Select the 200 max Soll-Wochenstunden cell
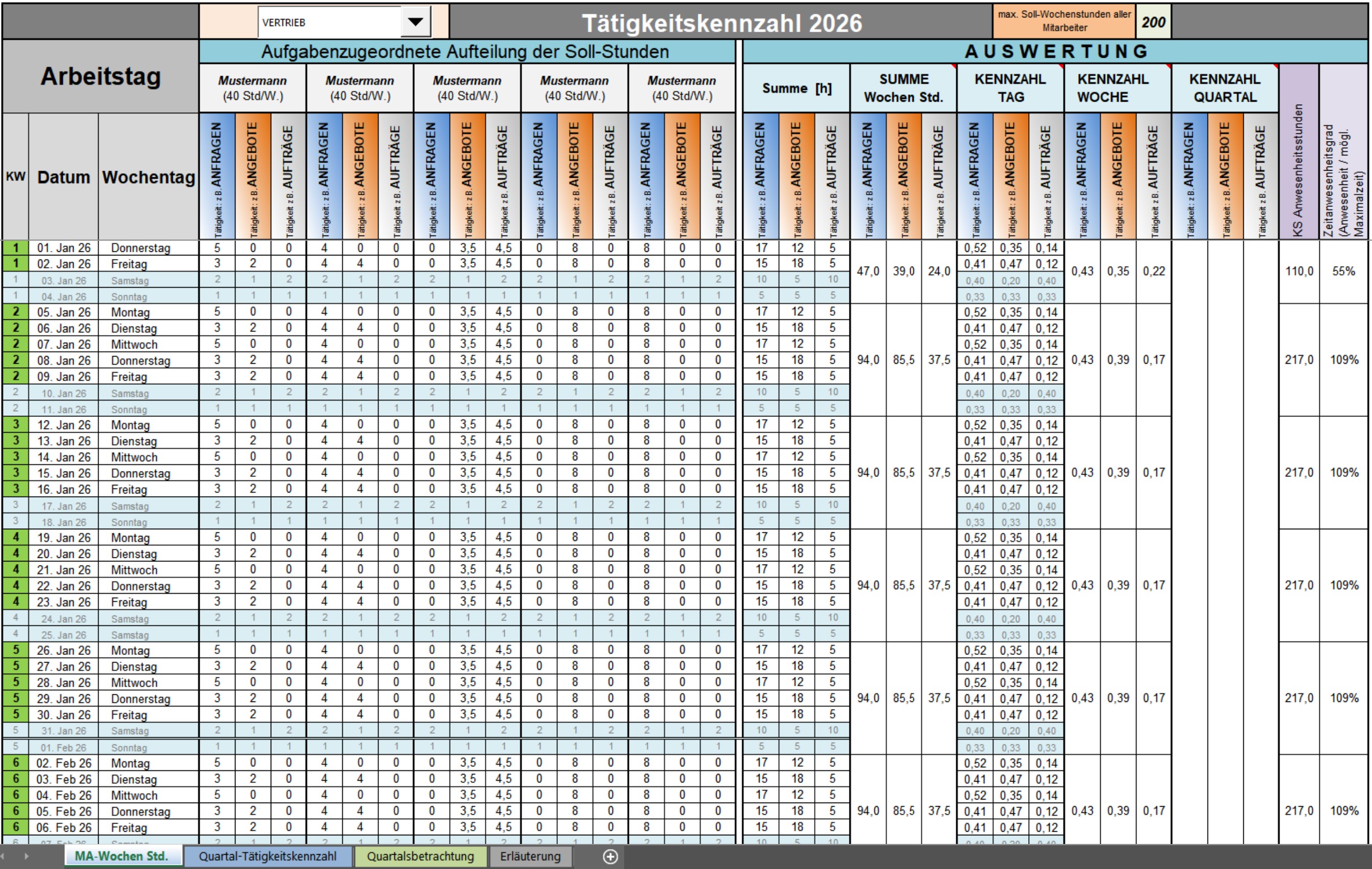Viewport: 1372px width, 869px height. click(x=1153, y=22)
